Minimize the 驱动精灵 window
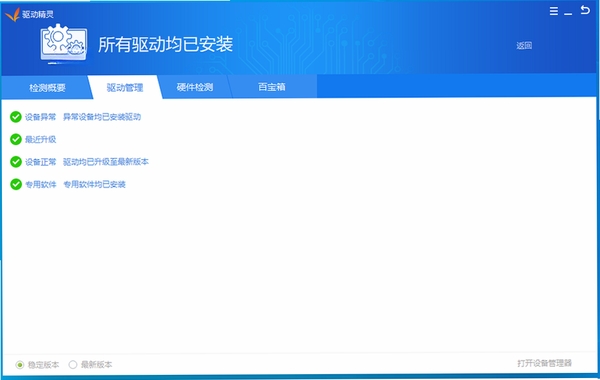Screen dimensions: 600x380 [x=568, y=14]
